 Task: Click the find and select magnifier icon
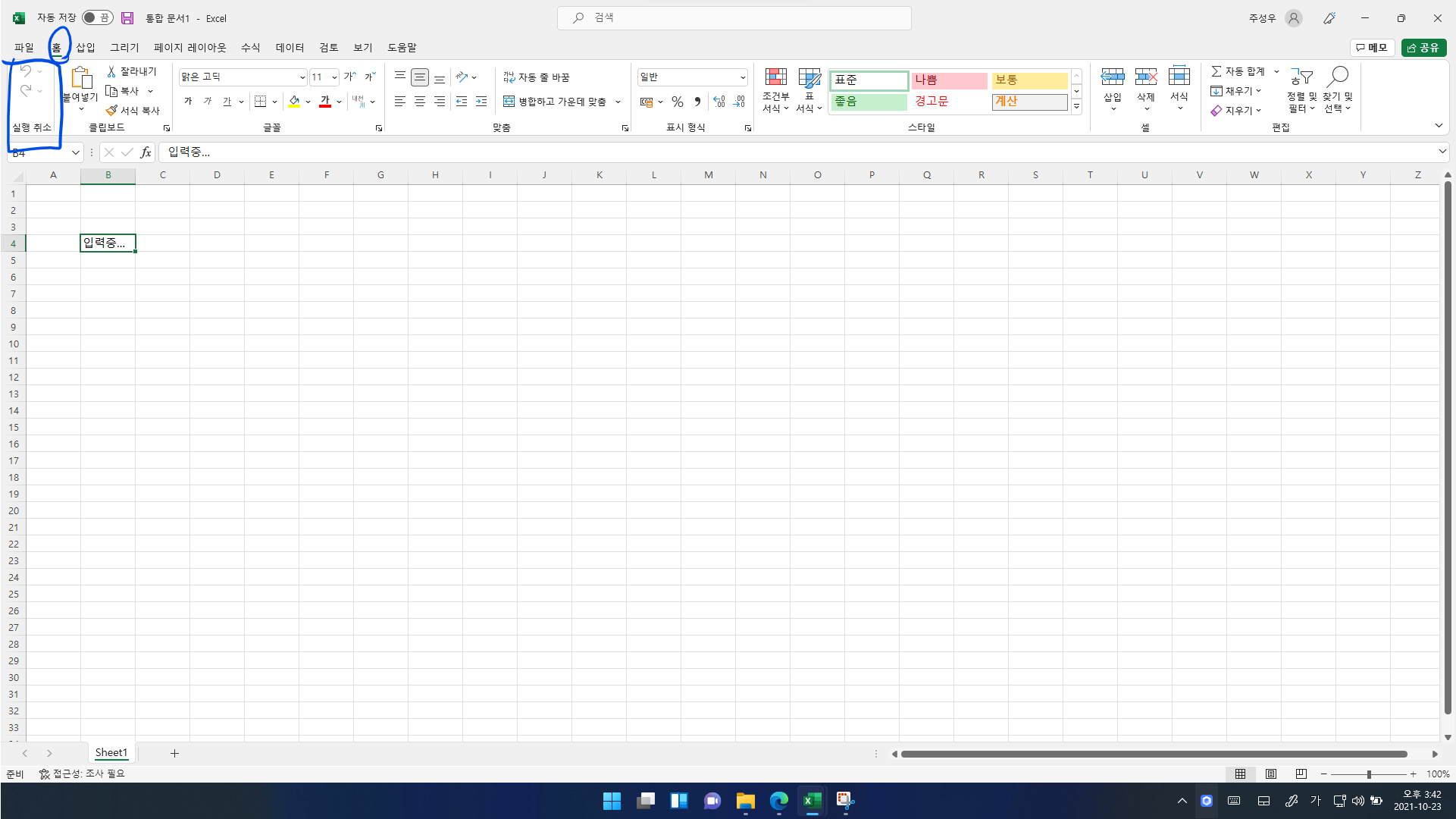tap(1339, 77)
